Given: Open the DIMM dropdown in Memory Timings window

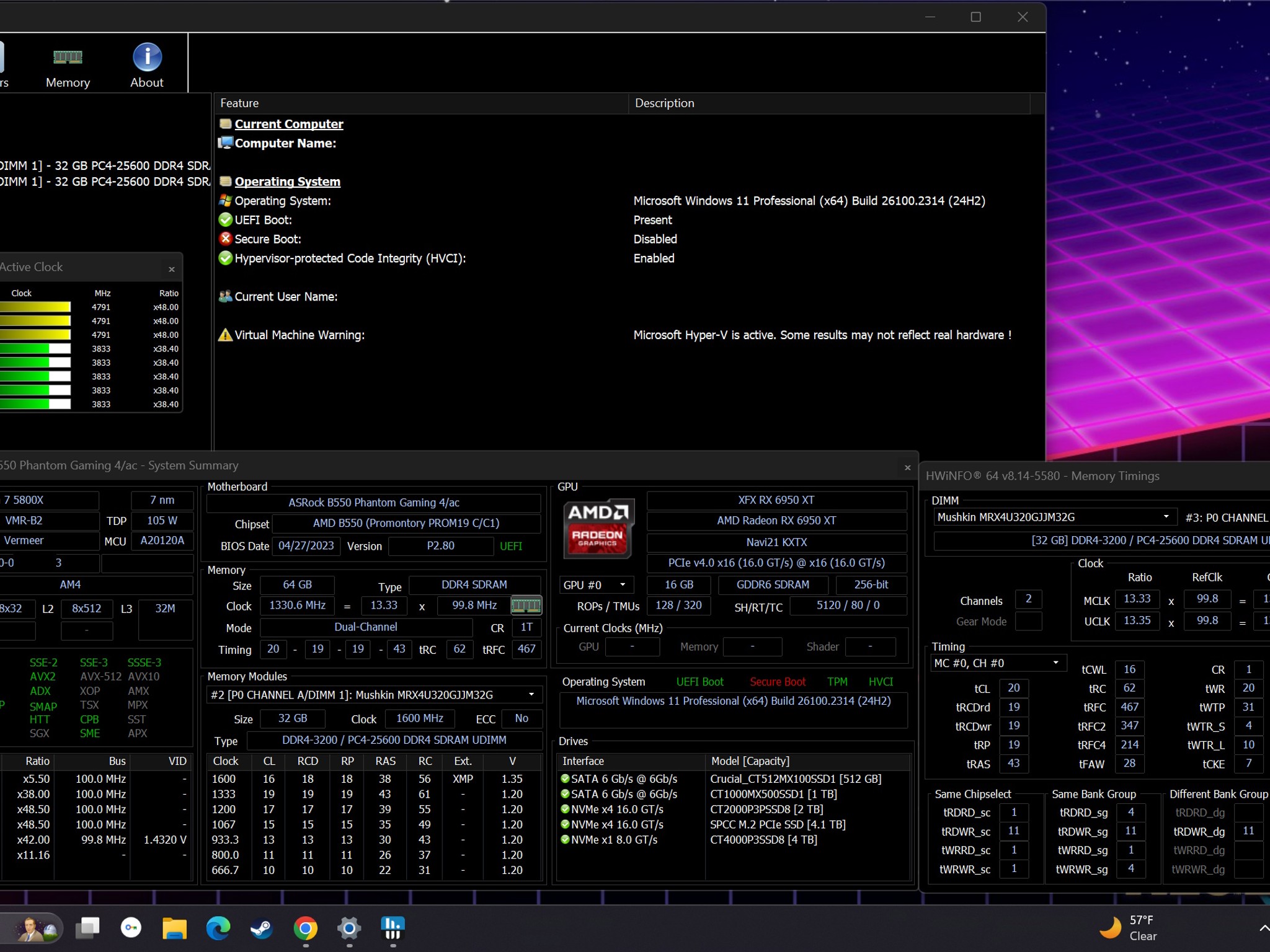Looking at the screenshot, I should point(1054,517).
